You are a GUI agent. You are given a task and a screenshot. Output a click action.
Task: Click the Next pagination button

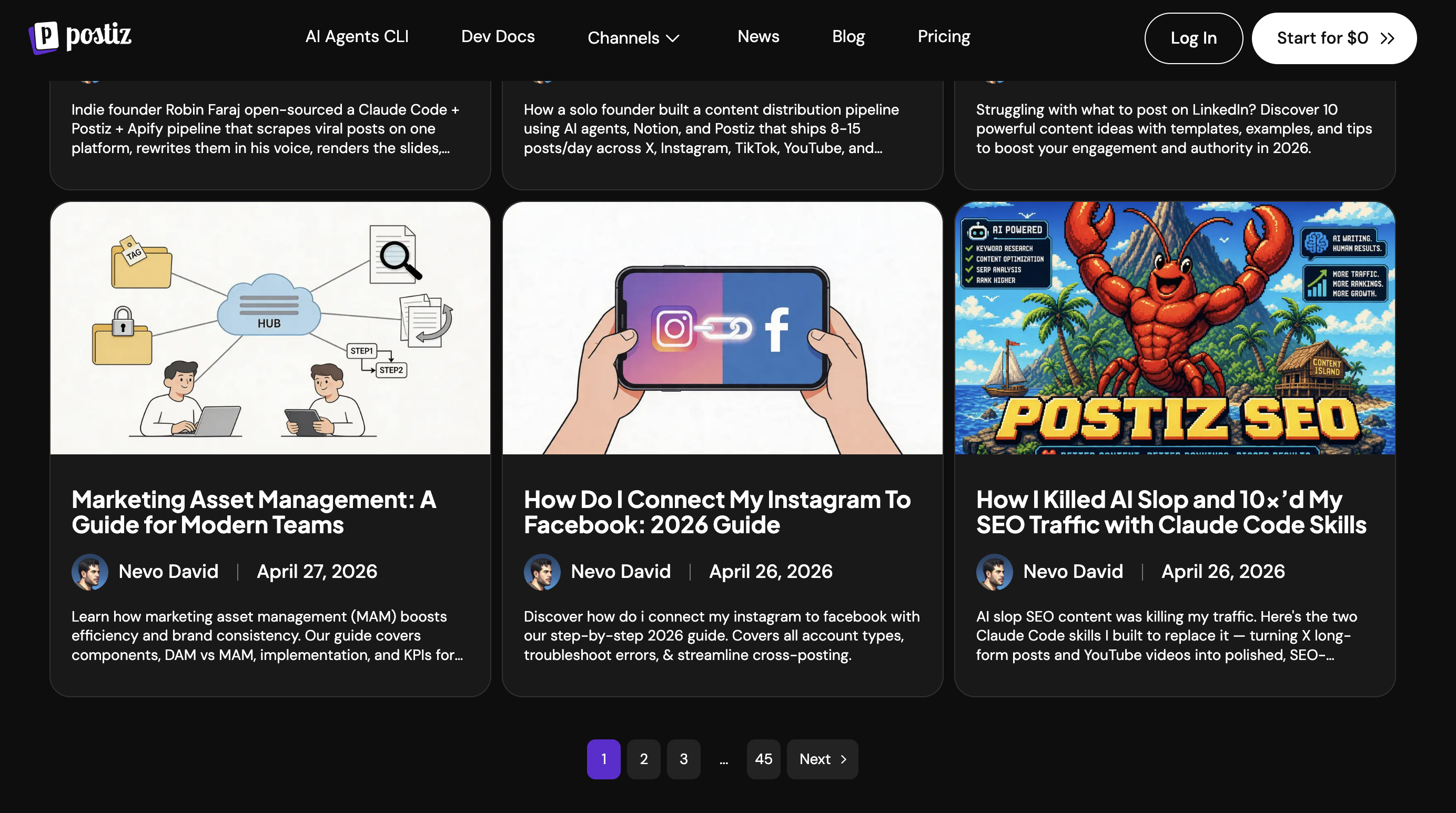(822, 759)
